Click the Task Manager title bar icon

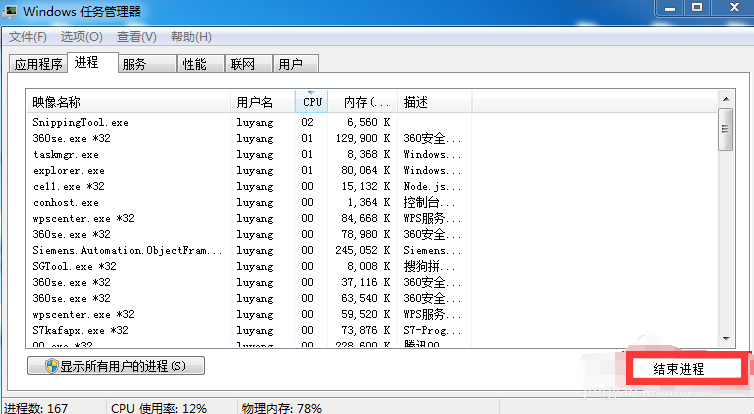11,11
